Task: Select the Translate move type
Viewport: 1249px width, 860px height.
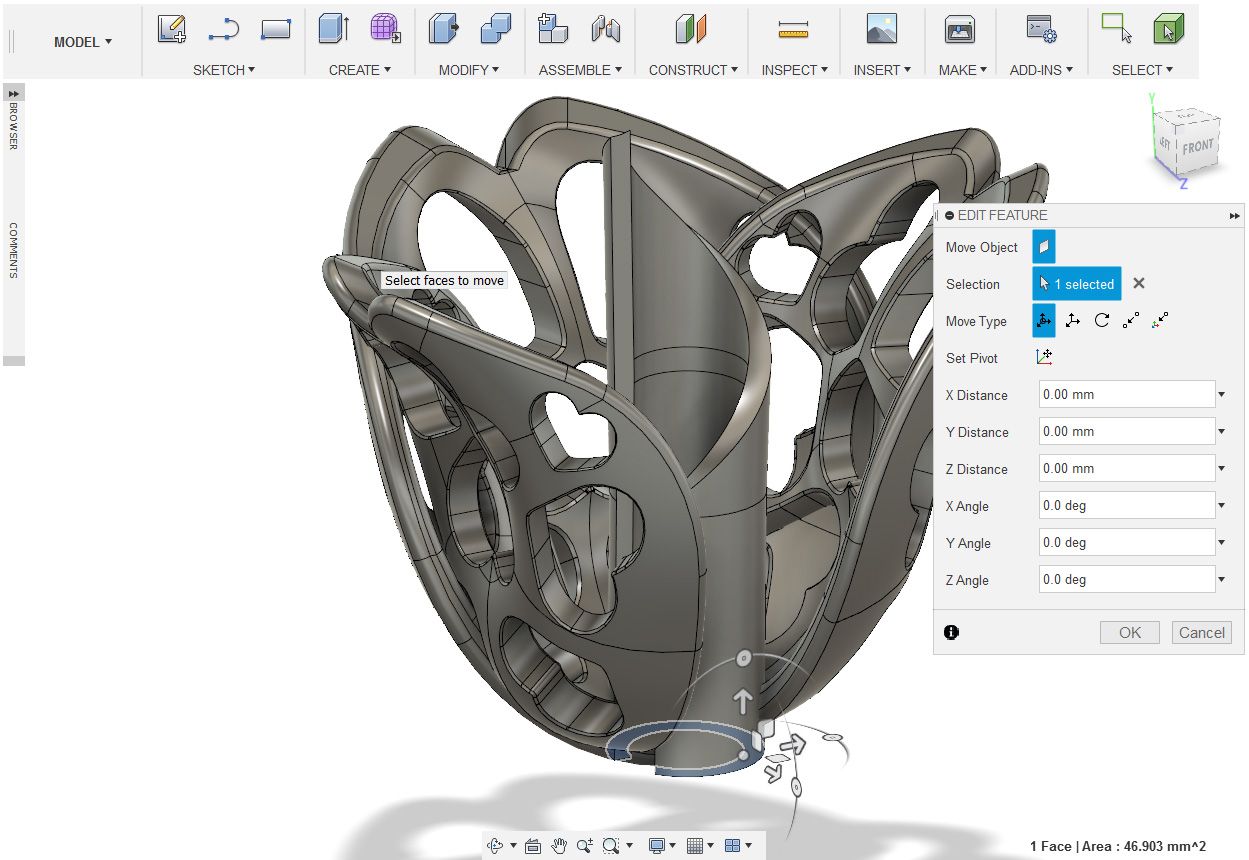Action: click(x=1071, y=320)
